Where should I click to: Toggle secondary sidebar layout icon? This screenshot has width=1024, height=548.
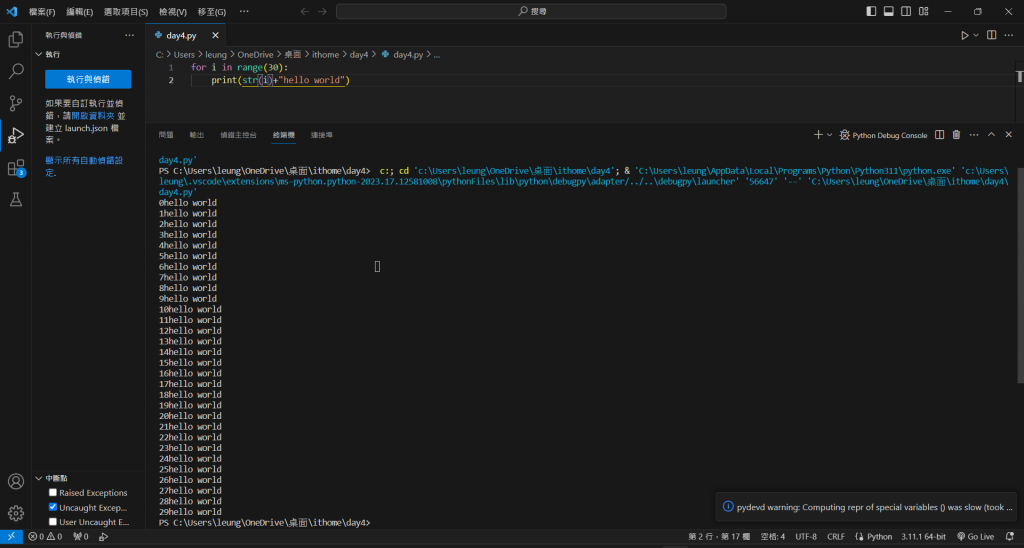click(x=906, y=11)
